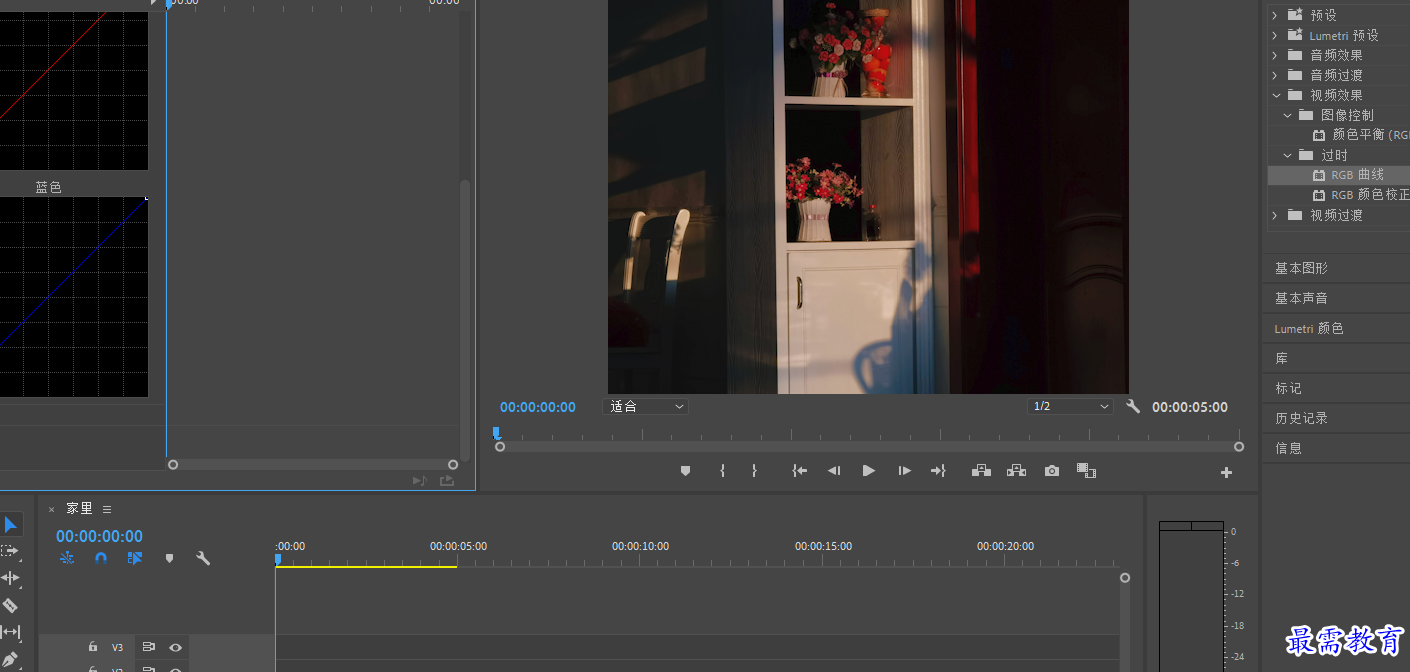The height and width of the screenshot is (672, 1410).
Task: Step back one frame
Action: pyautogui.click(x=833, y=470)
